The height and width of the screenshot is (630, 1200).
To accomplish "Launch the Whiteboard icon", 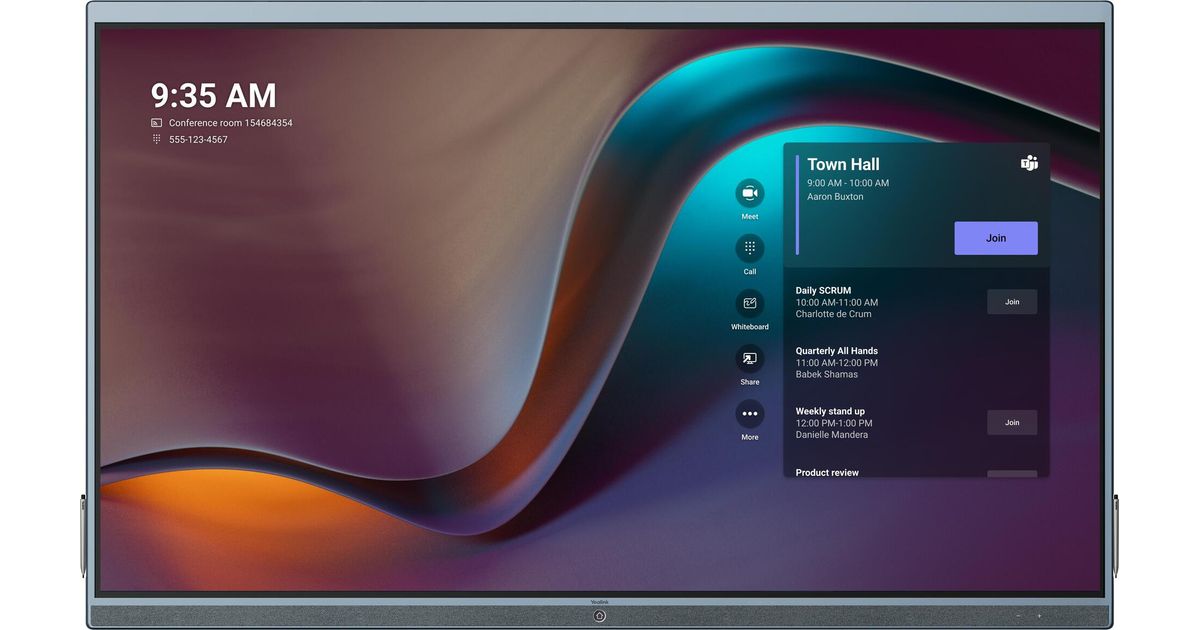I will pos(749,304).
